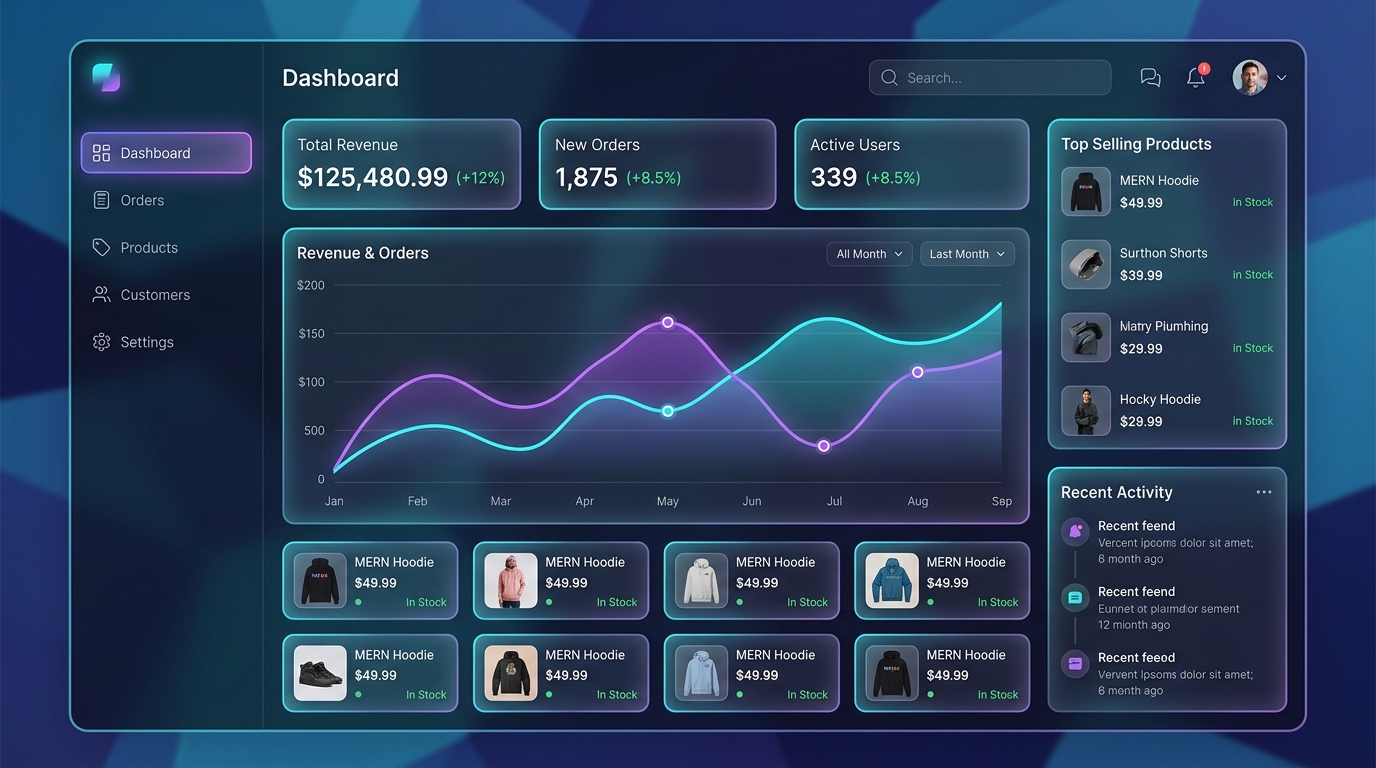Open the black sneakers product thumbnail
This screenshot has height=768, width=1376.
coord(320,673)
